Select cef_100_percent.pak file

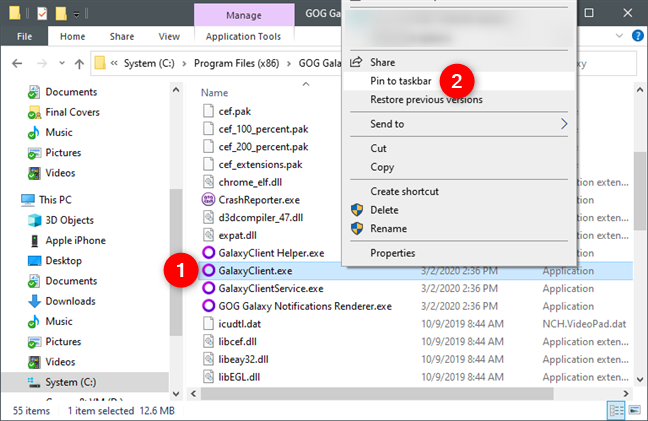click(x=263, y=129)
